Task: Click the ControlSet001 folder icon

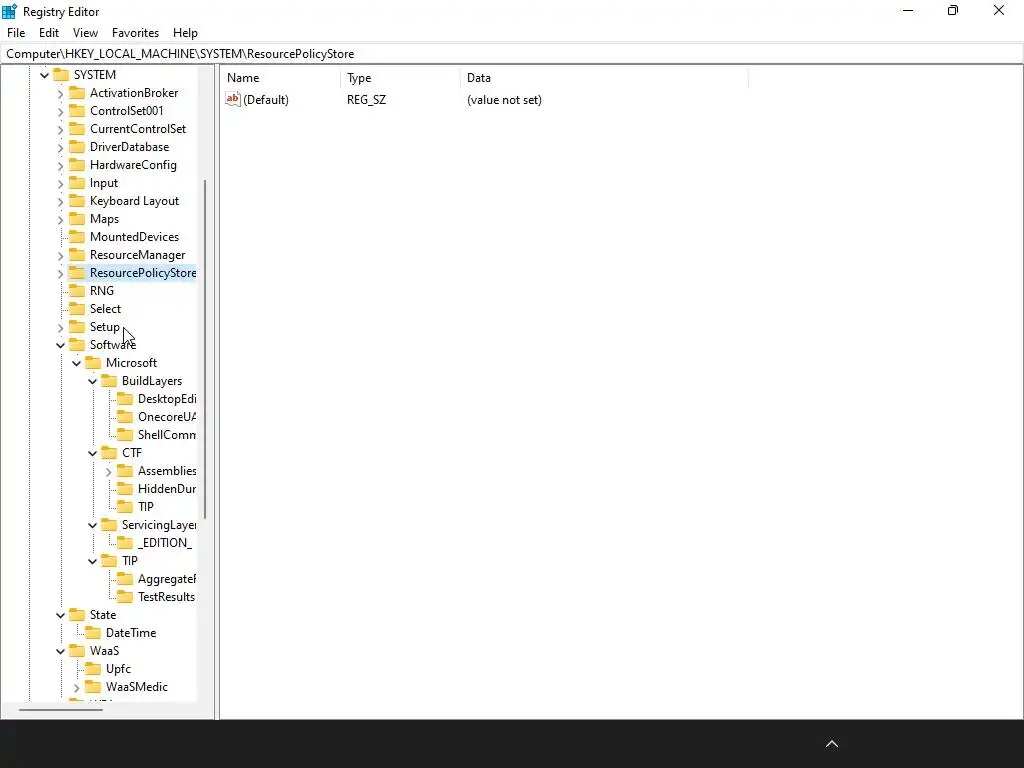Action: 77,110
